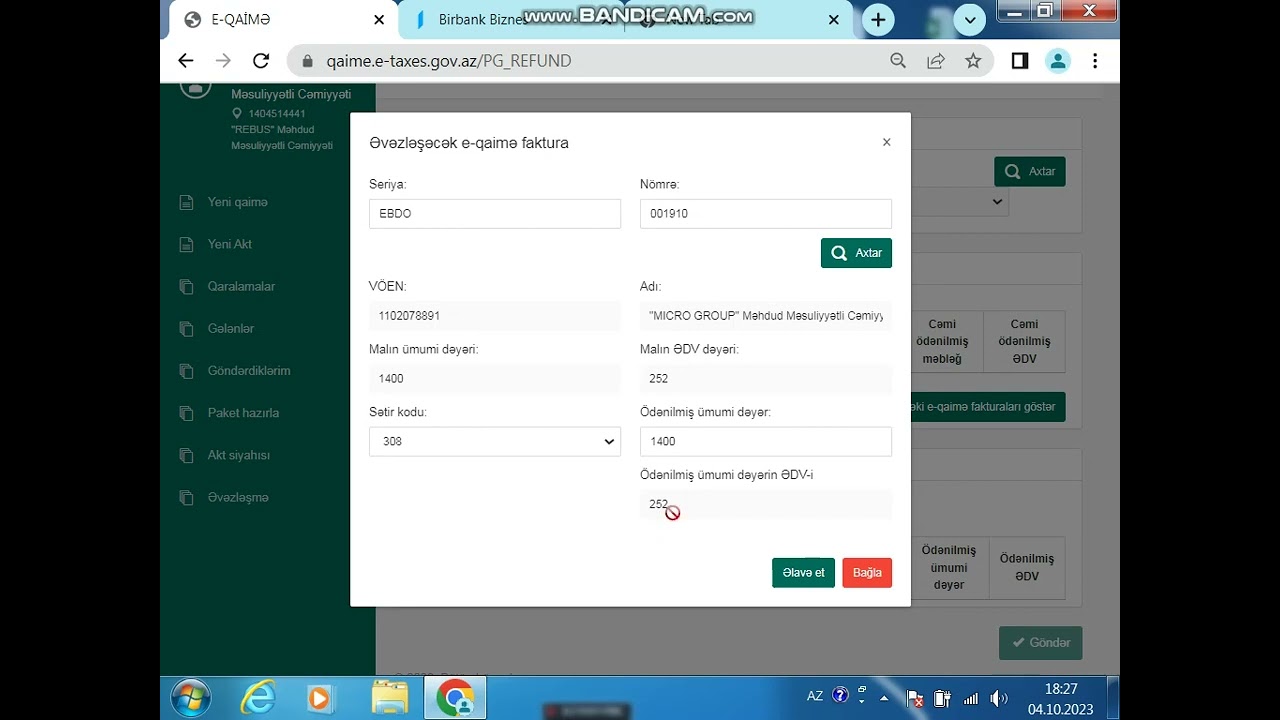
Task: Open the media player taskbar icon
Action: click(x=320, y=697)
